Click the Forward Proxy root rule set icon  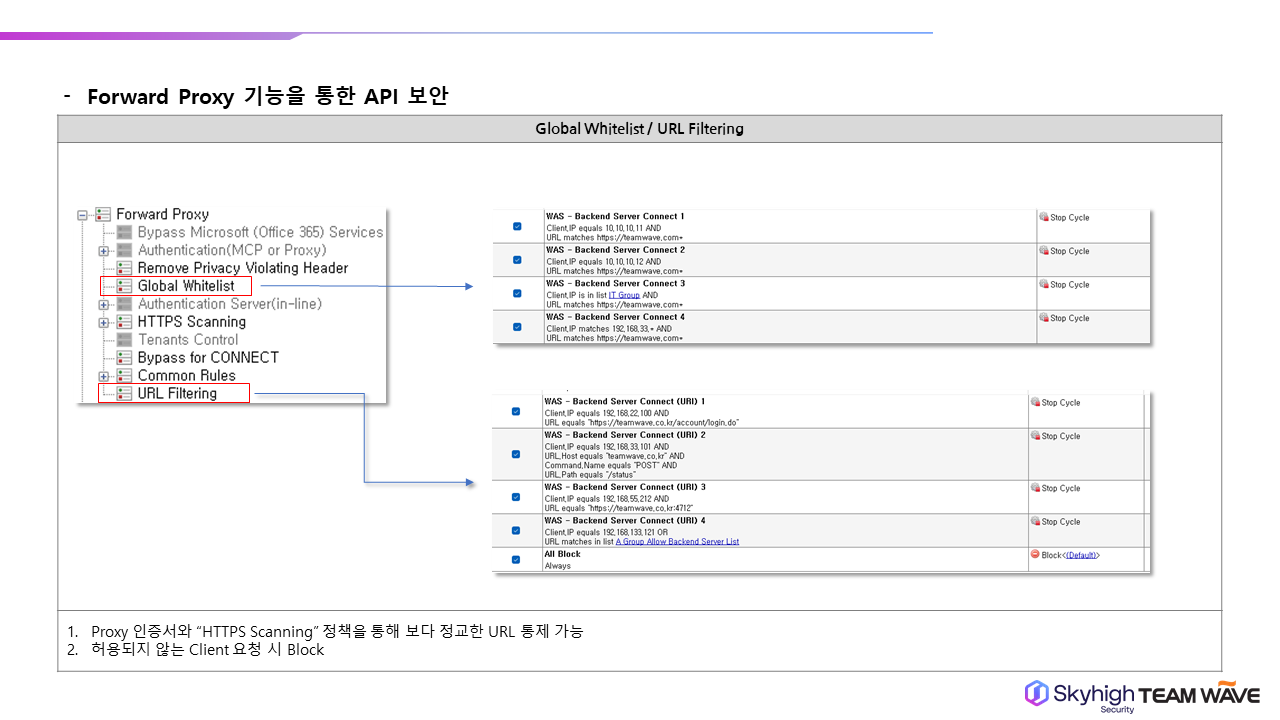click(103, 214)
